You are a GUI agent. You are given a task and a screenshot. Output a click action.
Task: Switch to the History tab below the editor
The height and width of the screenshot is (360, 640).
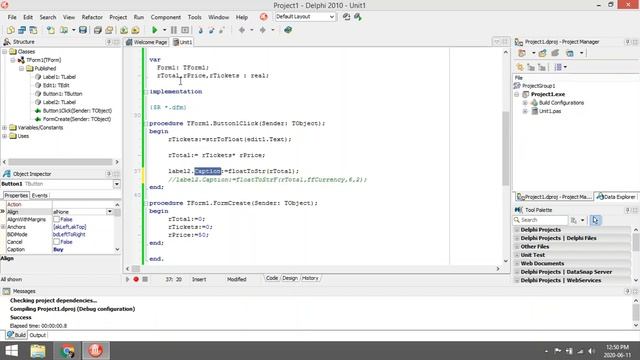(x=310, y=278)
